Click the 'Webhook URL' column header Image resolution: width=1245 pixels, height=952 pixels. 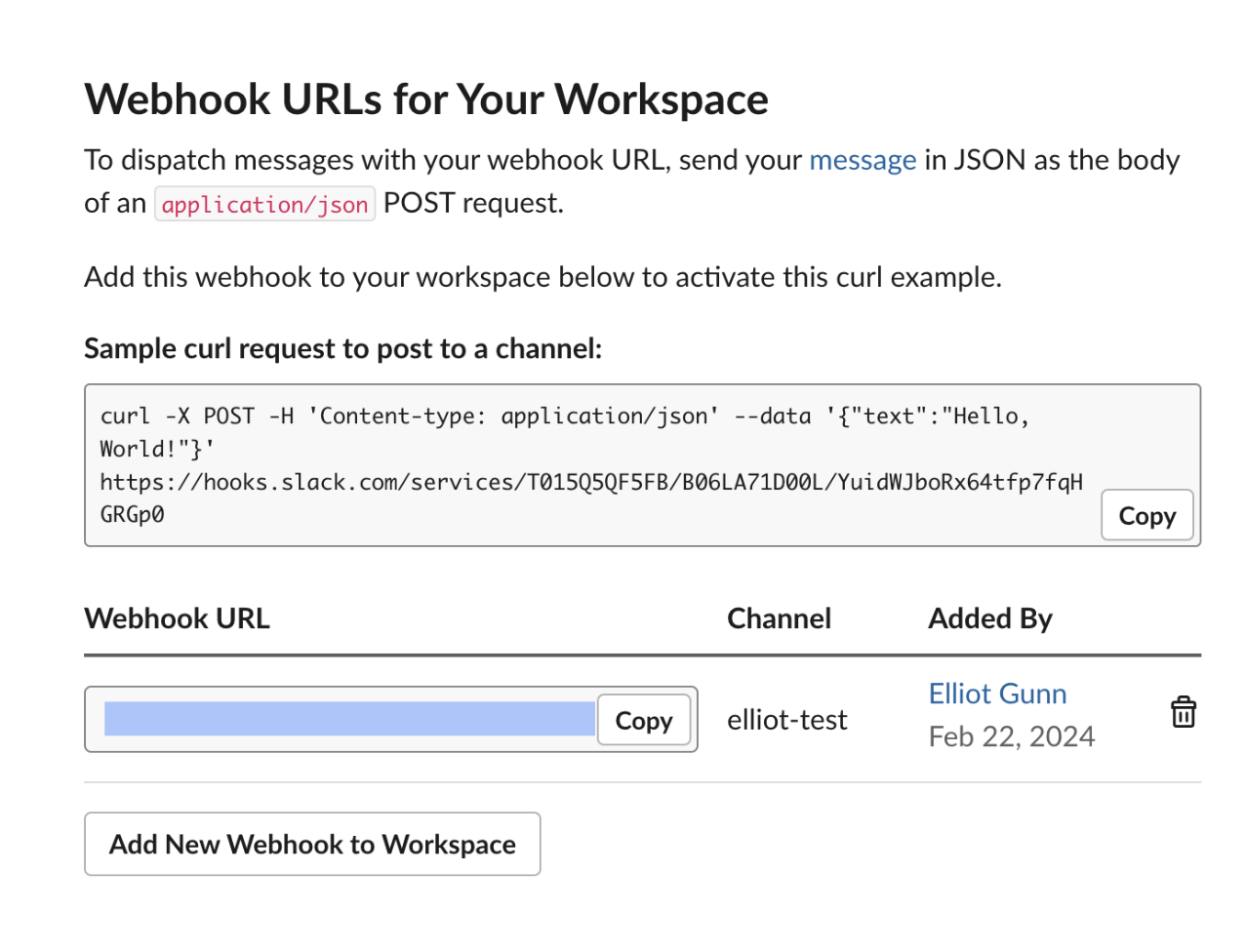point(177,618)
